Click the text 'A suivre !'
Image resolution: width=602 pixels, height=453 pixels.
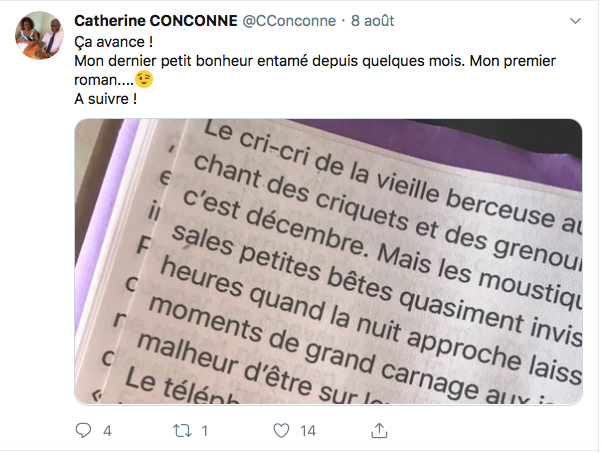(106, 99)
